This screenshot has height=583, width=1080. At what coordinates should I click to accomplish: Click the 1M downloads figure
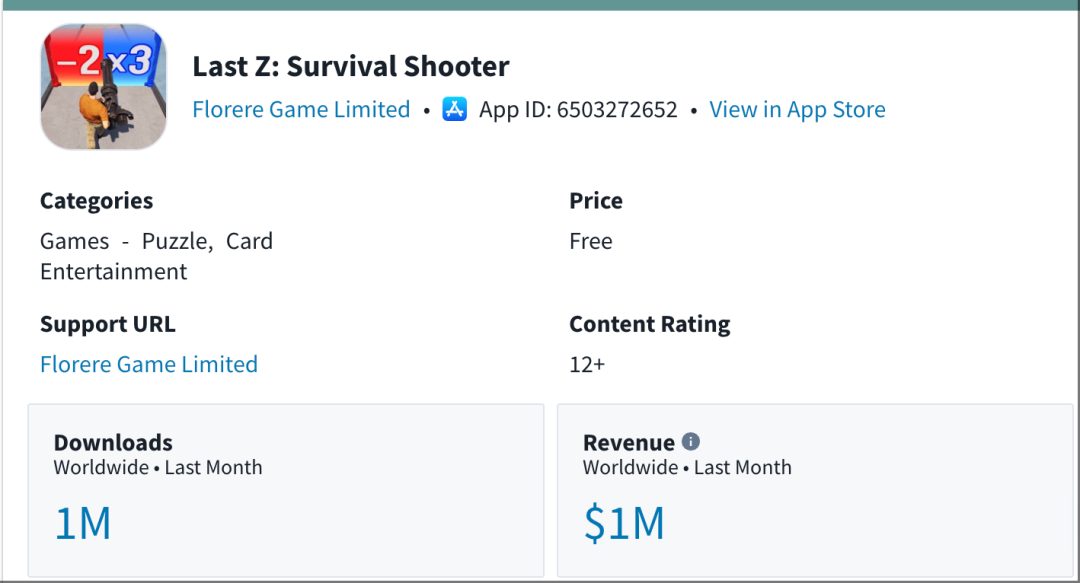click(x=83, y=524)
